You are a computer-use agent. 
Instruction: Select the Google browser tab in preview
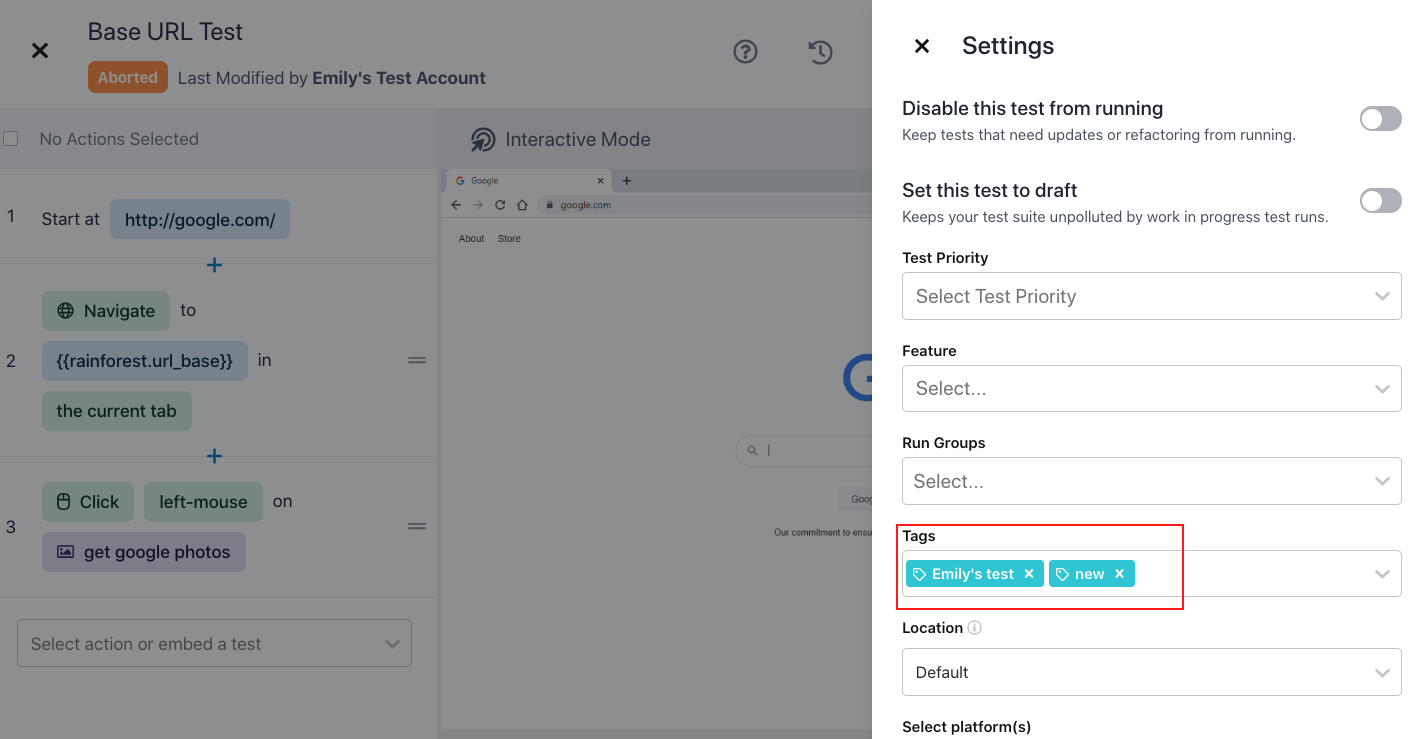(527, 181)
